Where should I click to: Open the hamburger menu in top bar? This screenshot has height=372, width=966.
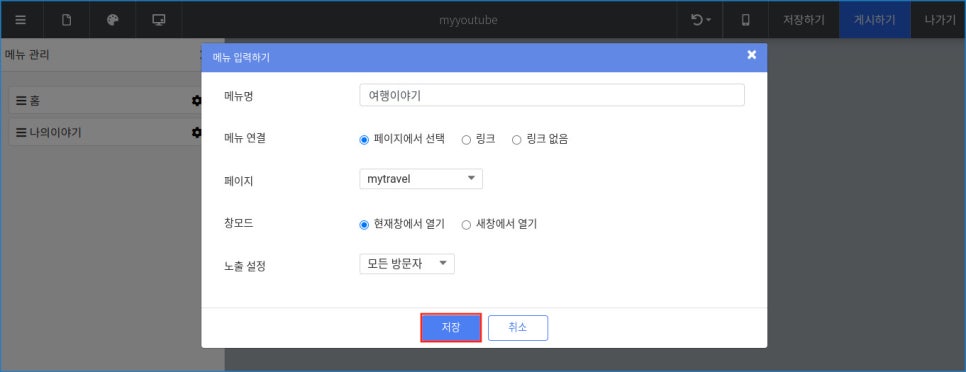click(x=21, y=20)
